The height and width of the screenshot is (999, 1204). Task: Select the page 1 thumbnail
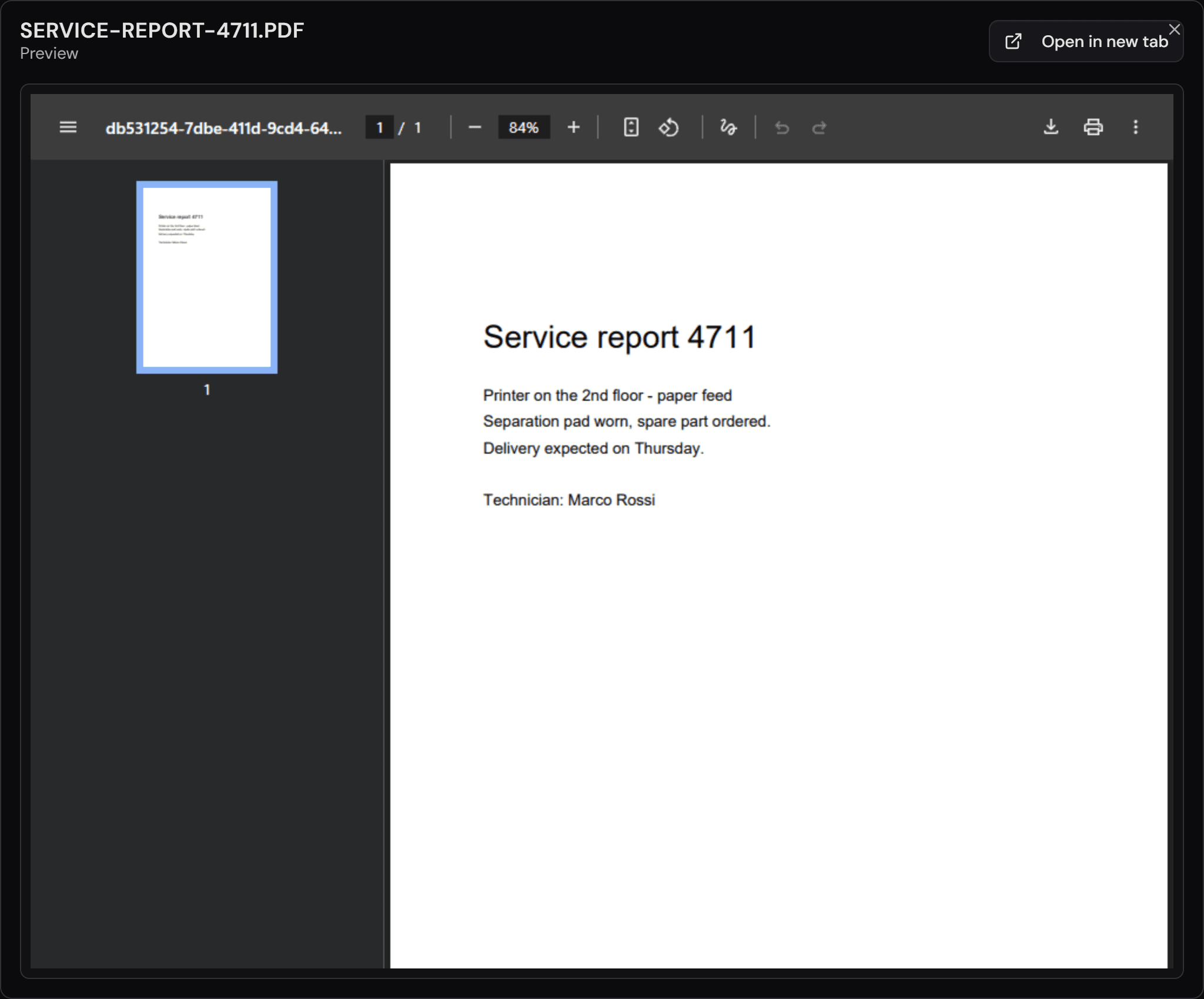207,277
